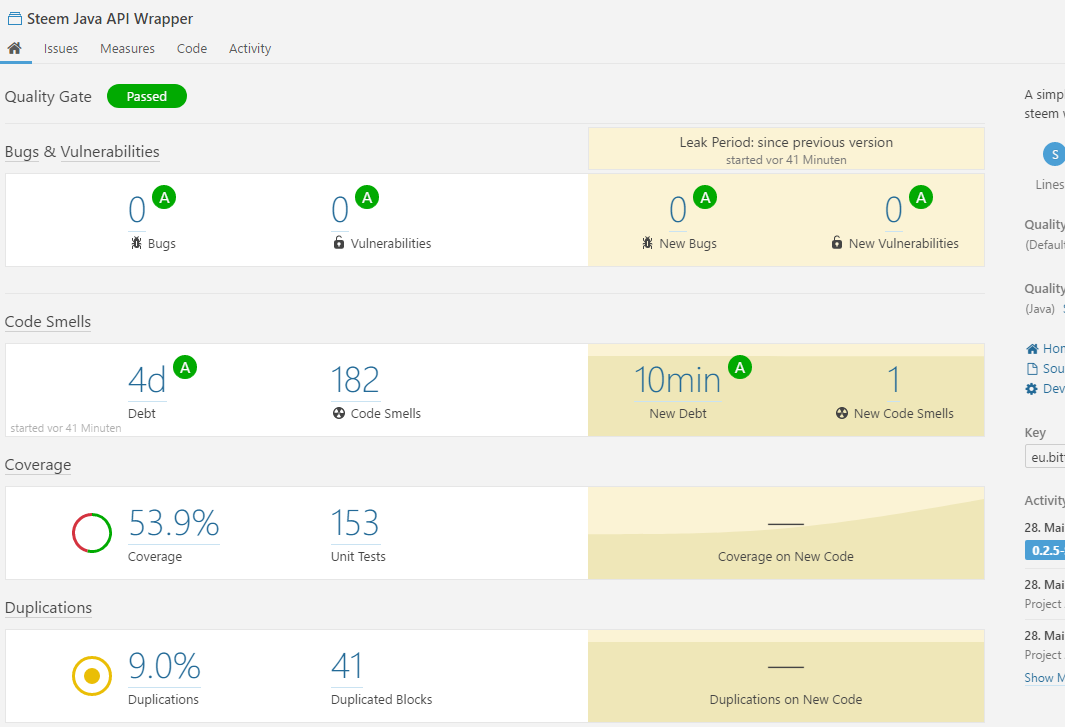Image resolution: width=1065 pixels, height=727 pixels.
Task: Open the 4d technical debt value
Action: 147,381
